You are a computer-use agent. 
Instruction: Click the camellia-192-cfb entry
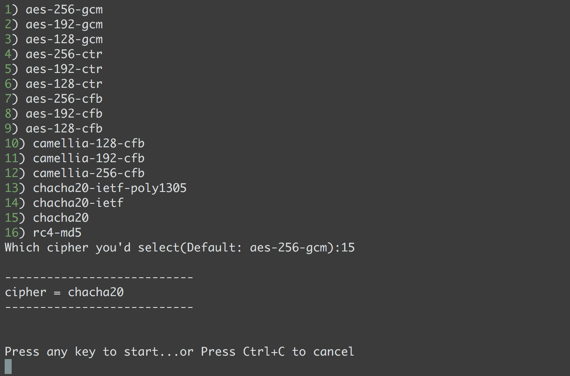pyautogui.click(x=75, y=159)
